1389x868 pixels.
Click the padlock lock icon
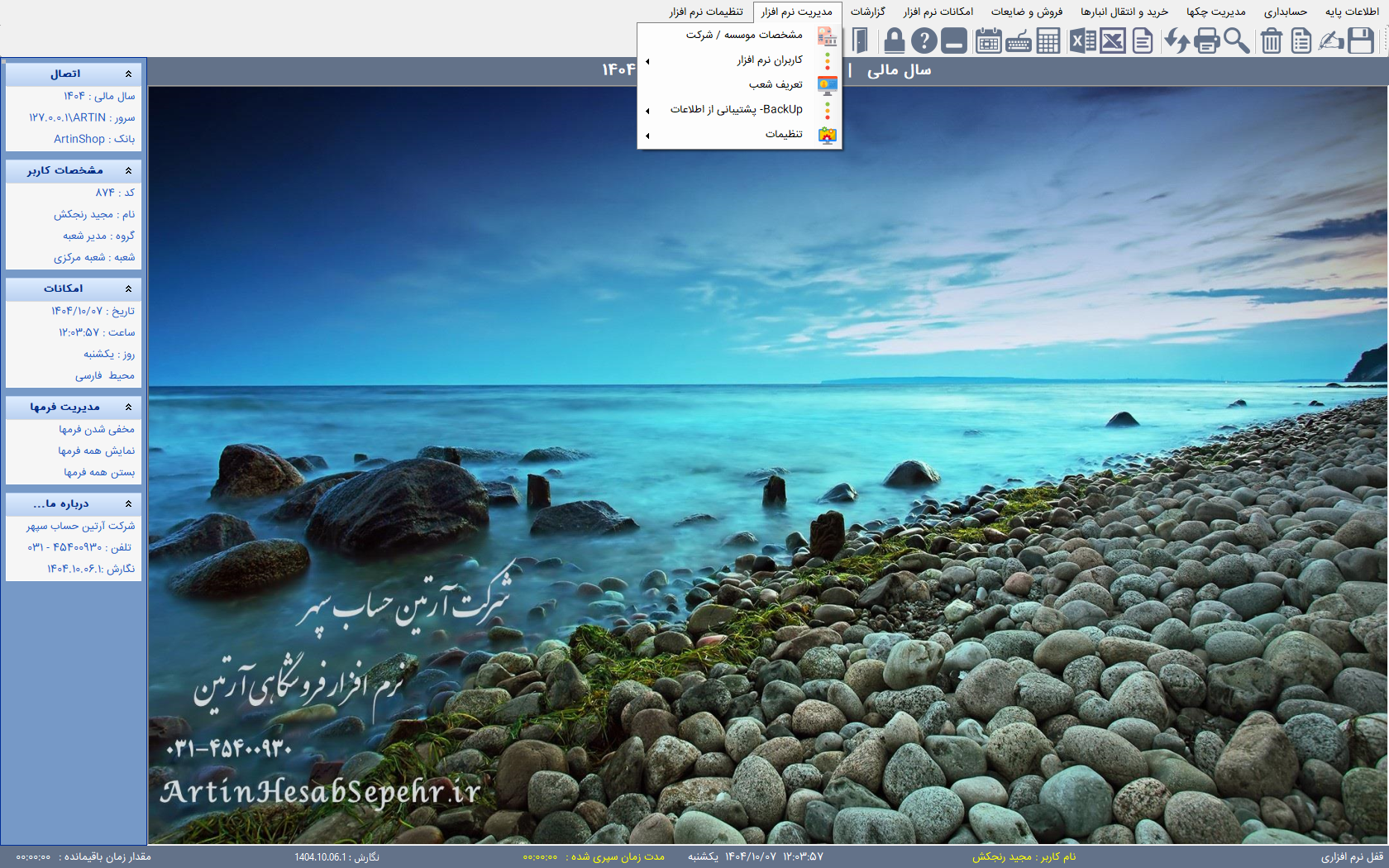tap(894, 41)
